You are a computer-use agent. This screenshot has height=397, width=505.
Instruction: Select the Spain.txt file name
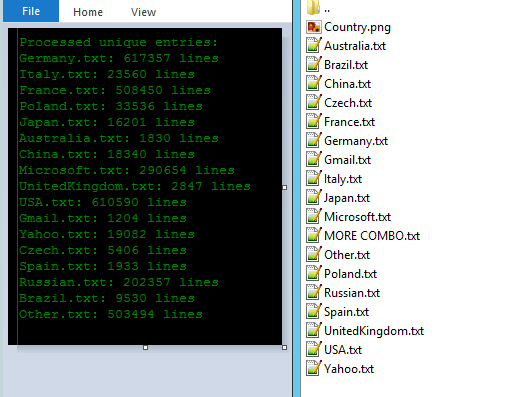(x=347, y=312)
